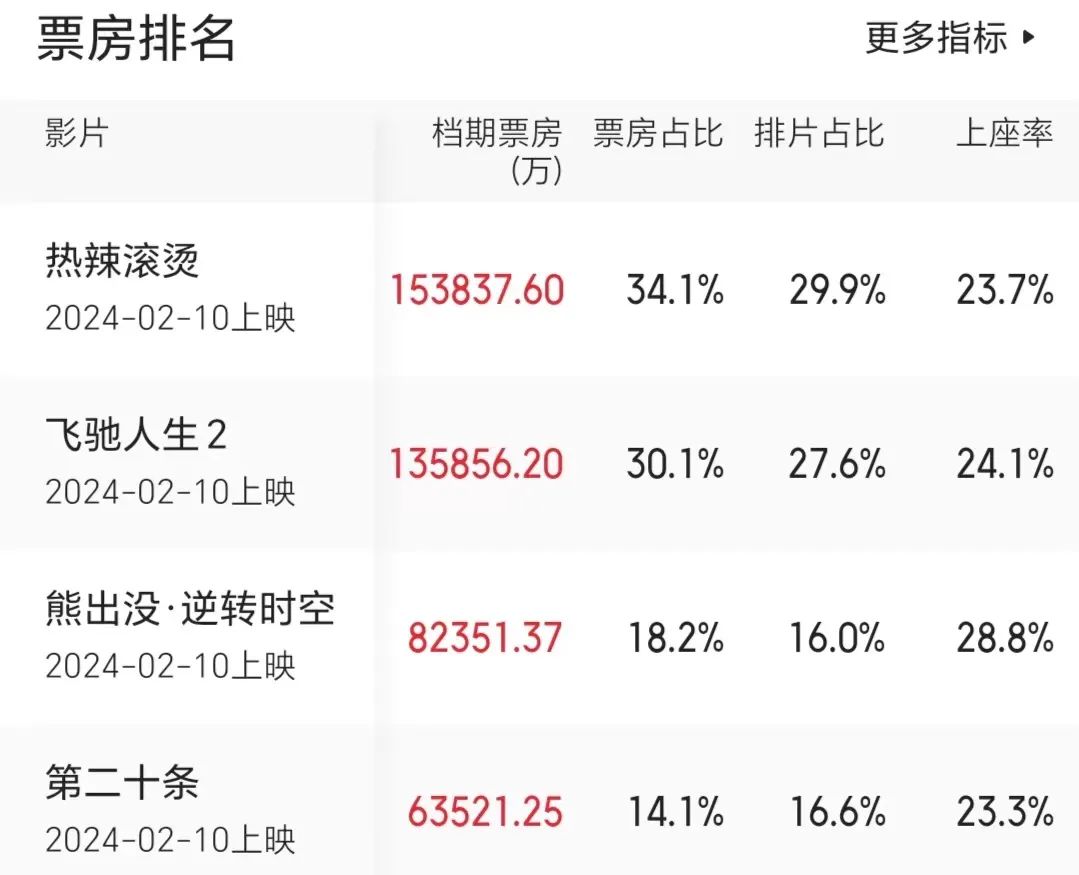Open 更多指标 for more metrics
This screenshot has height=875, width=1079.
936,39
